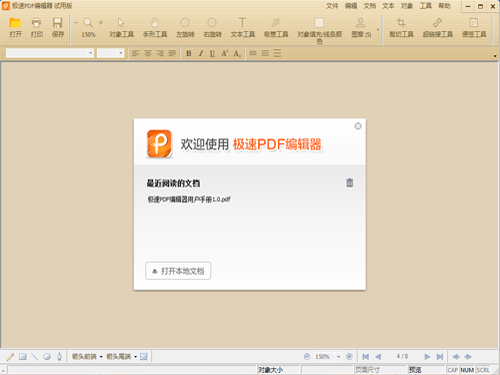Open recent file 极速PDF编辑器用户手册1.0.pdf
This screenshot has height=375, width=500.
[x=189, y=199]
